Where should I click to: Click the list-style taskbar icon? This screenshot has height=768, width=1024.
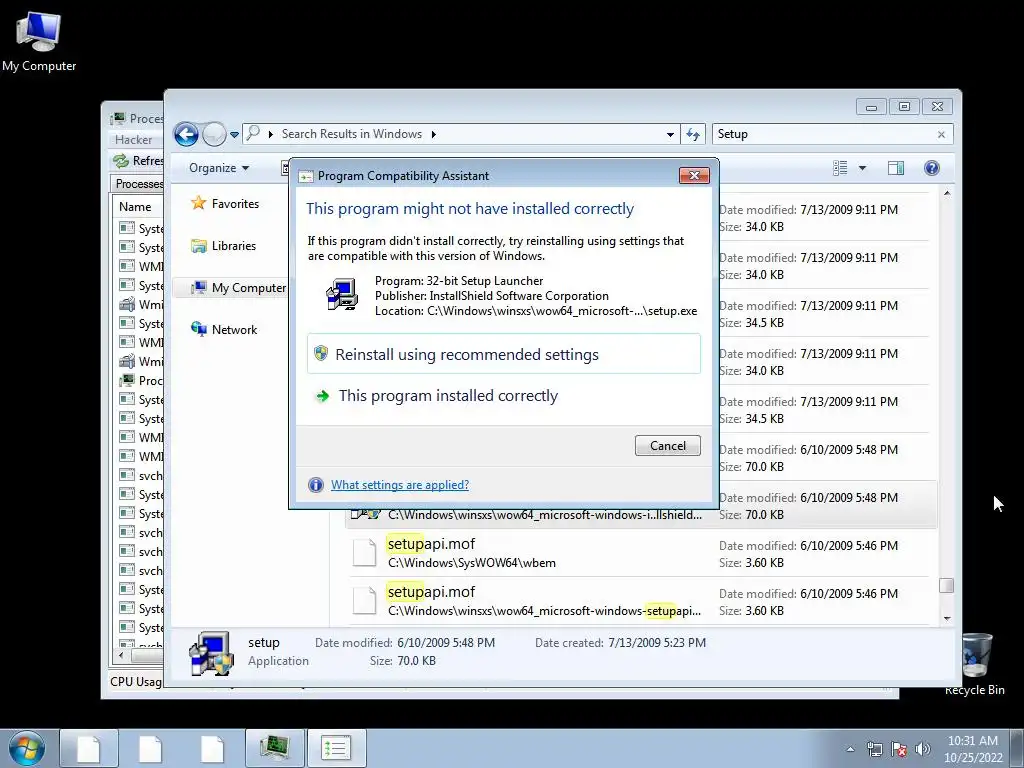pyautogui.click(x=337, y=748)
